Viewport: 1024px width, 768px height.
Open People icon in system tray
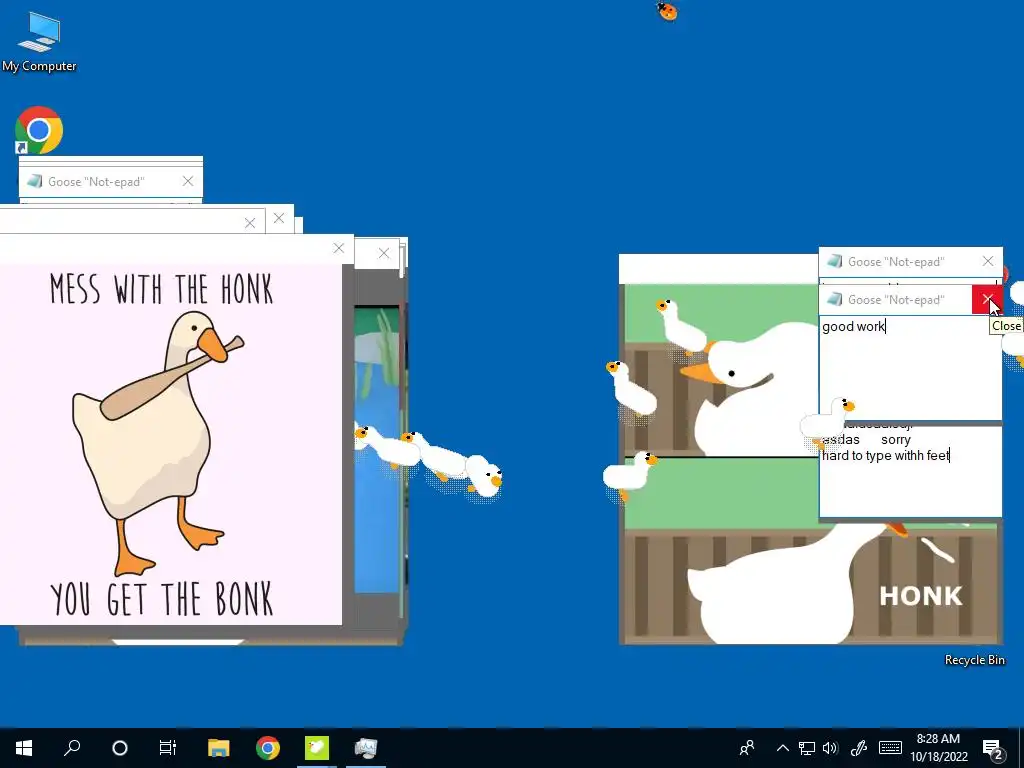tap(747, 748)
